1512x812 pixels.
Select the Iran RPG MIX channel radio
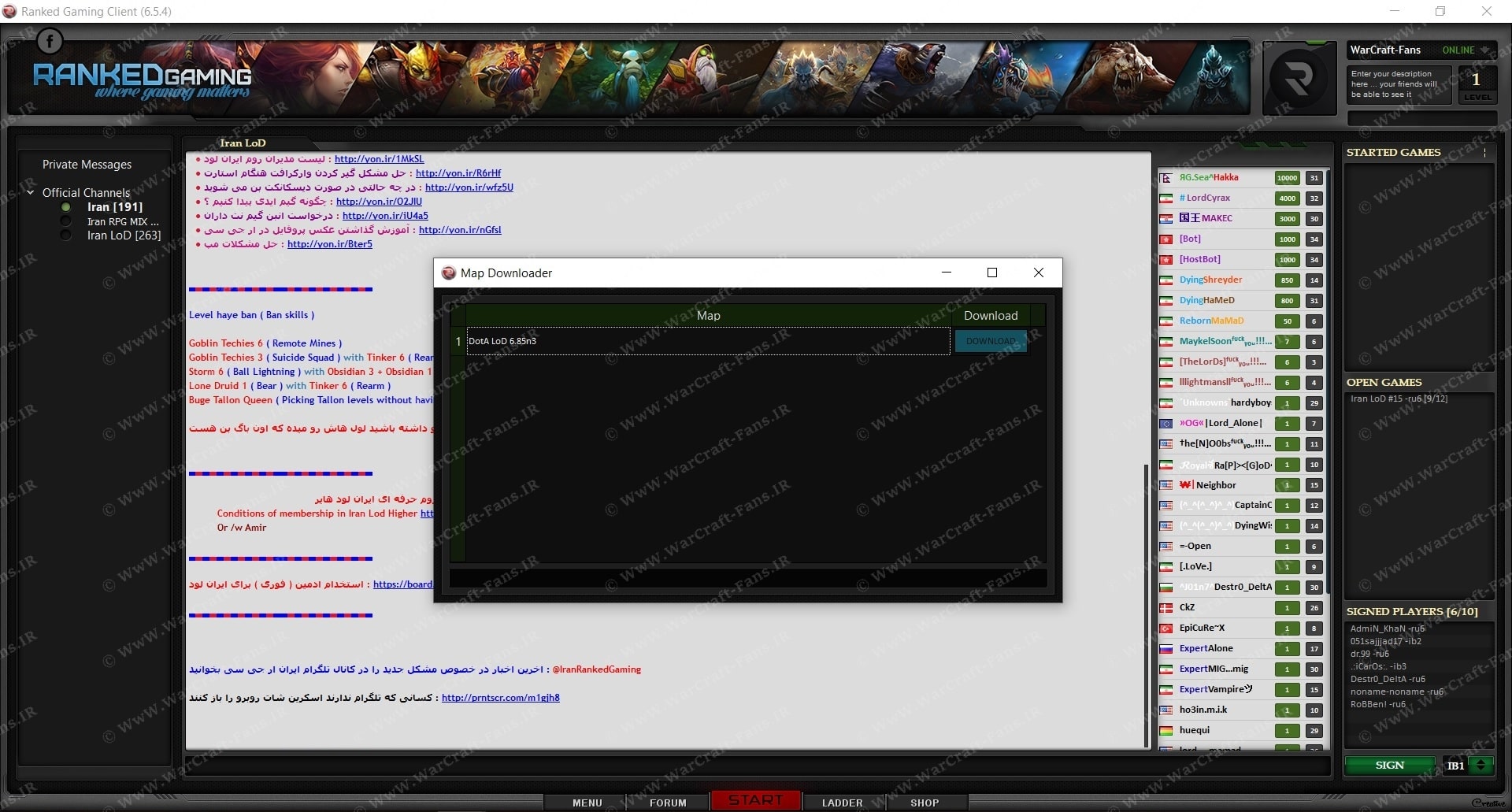[x=66, y=221]
